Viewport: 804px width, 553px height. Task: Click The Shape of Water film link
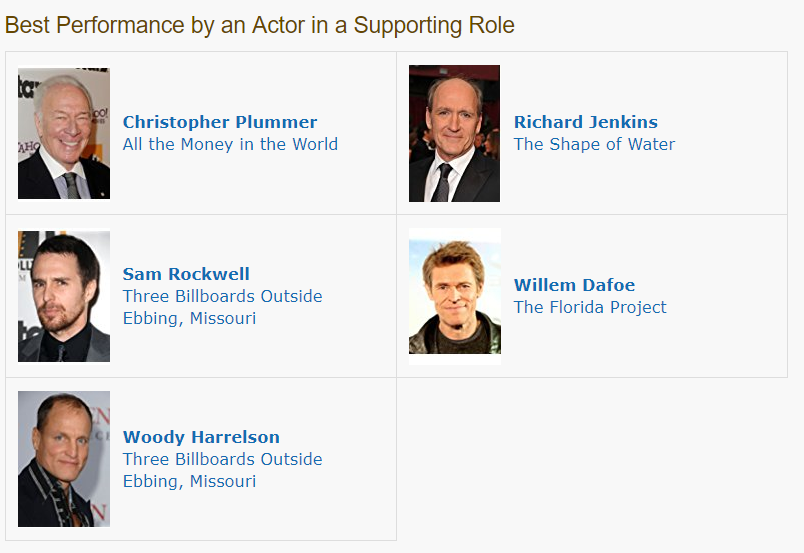click(x=594, y=144)
